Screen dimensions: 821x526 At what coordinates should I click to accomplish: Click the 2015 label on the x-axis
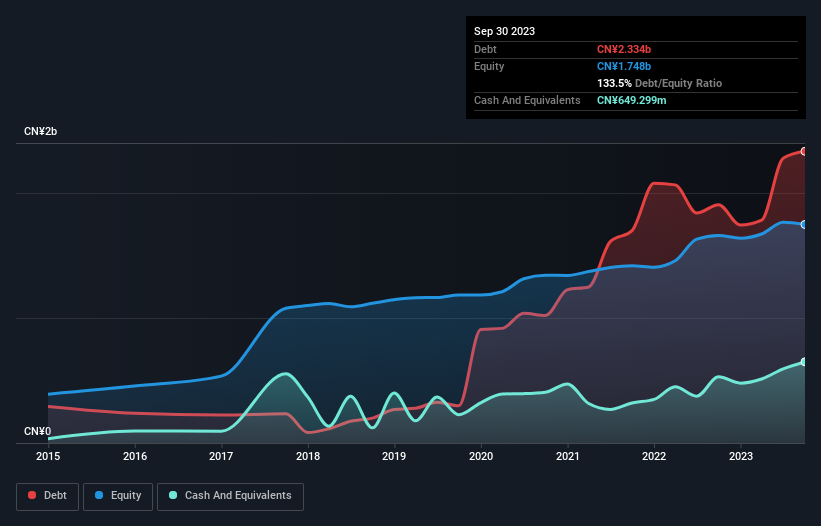pyautogui.click(x=48, y=457)
